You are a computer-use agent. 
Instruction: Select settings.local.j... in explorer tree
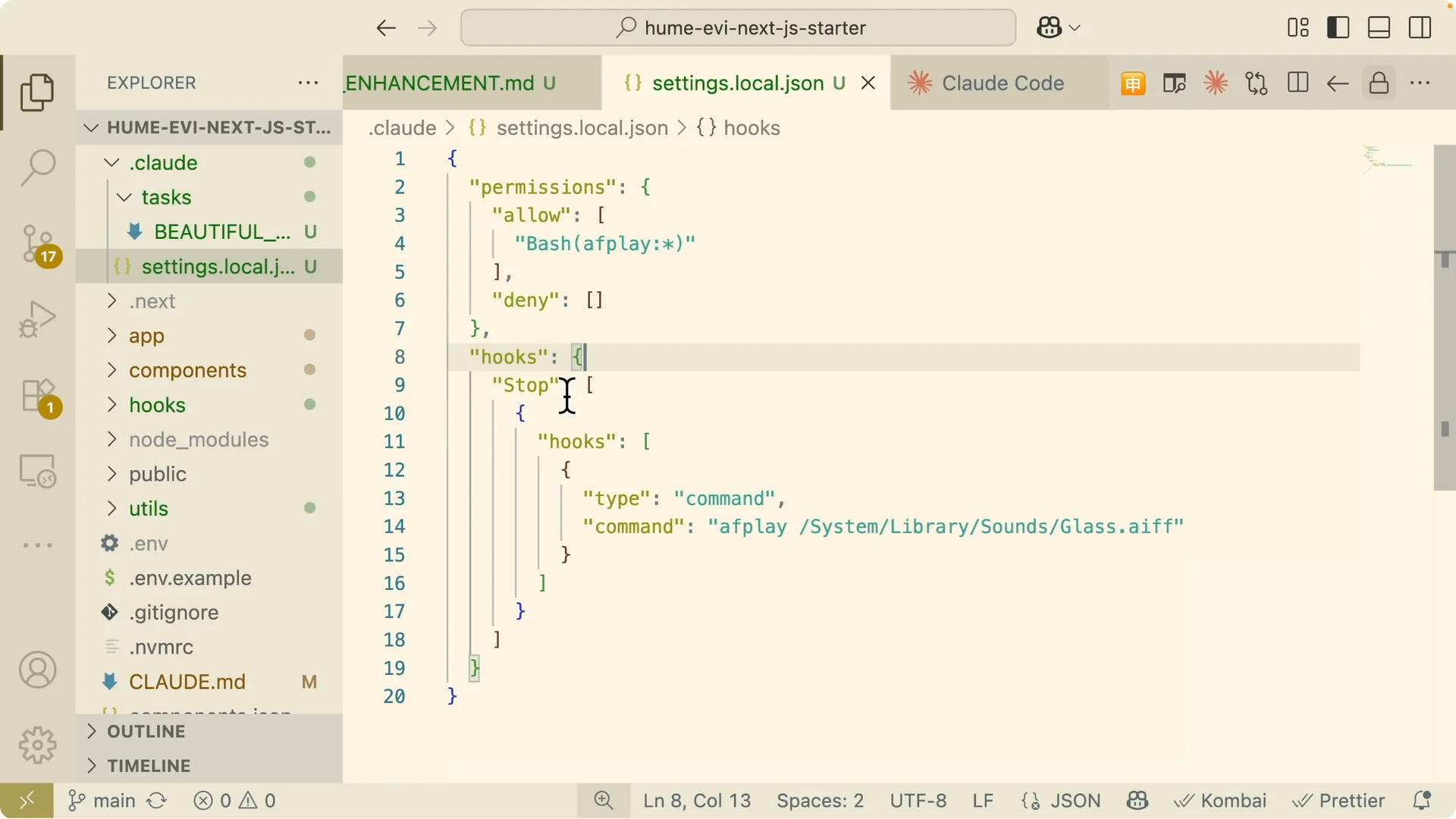click(209, 266)
